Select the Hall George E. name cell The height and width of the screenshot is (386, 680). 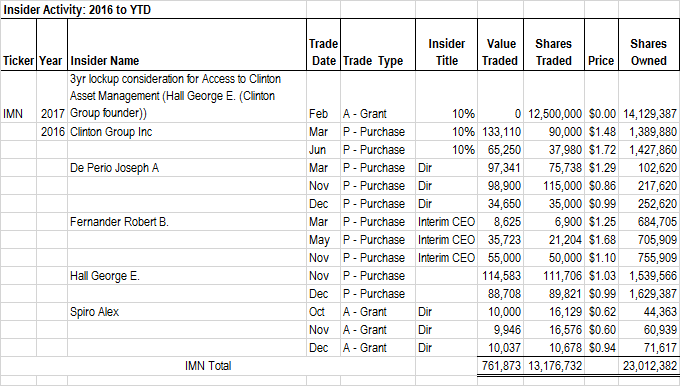pos(187,276)
